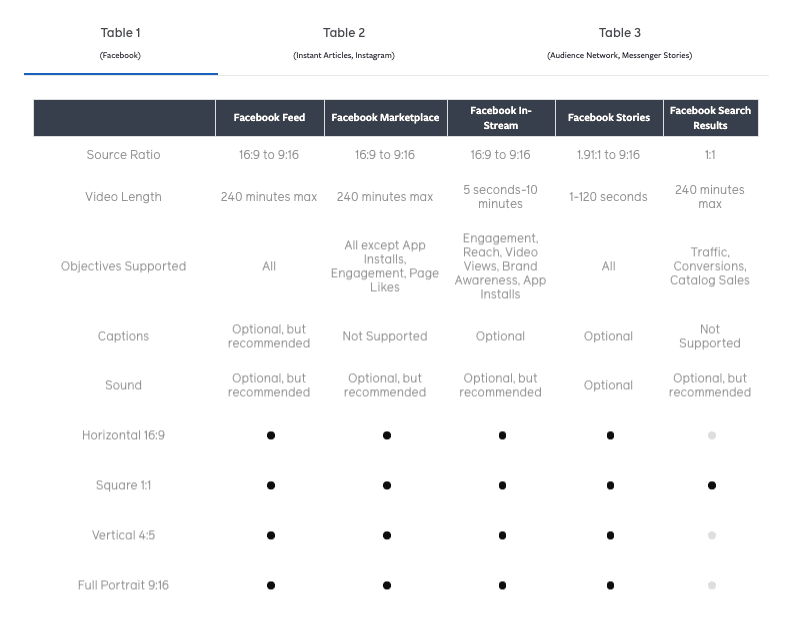Click the Square 1:1 row label
This screenshot has width=808, height=617.
123,485
